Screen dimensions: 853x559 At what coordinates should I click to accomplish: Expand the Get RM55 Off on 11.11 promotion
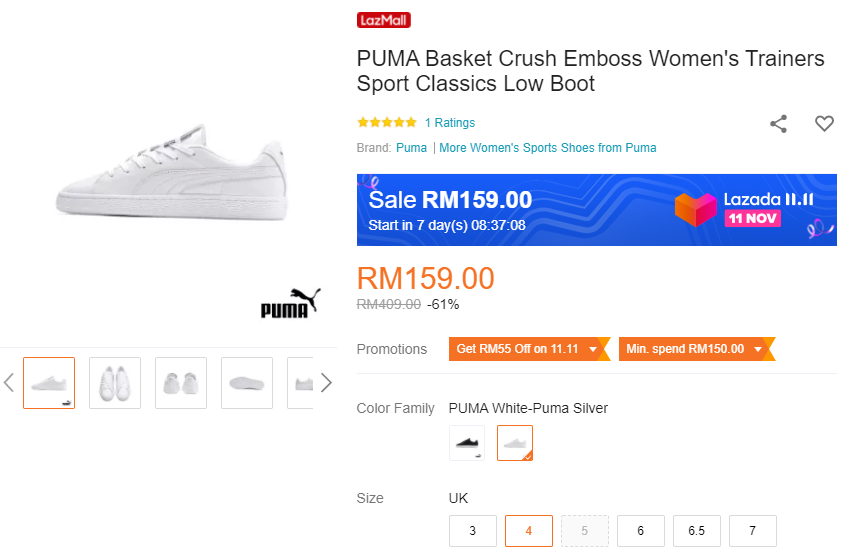[x=529, y=349]
